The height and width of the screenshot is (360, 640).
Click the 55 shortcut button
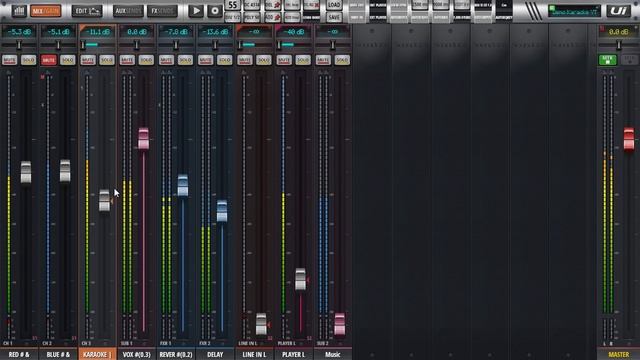point(233,5)
